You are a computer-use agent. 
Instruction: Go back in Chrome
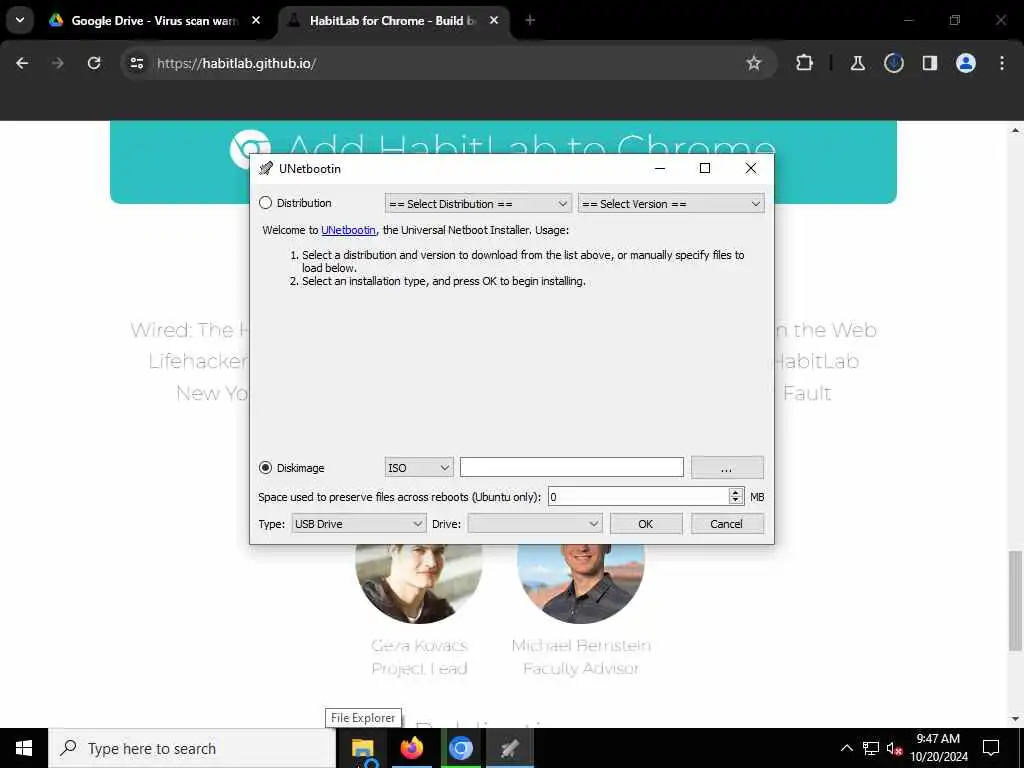click(x=22, y=63)
